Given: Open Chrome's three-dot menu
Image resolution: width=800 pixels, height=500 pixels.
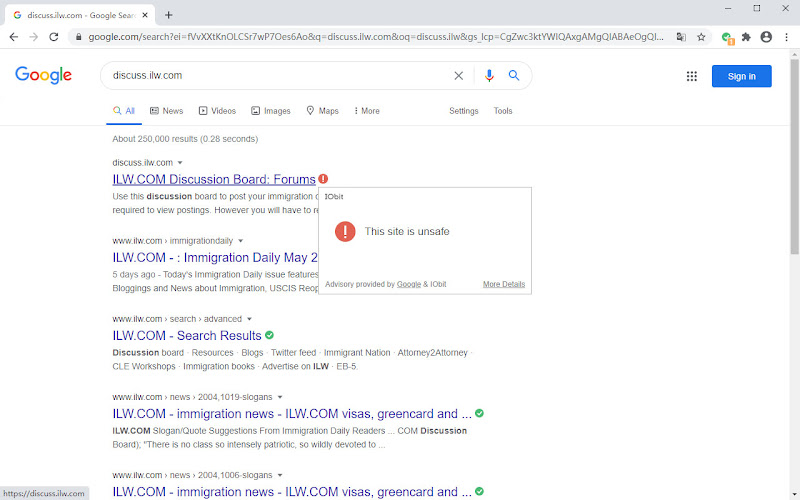Looking at the screenshot, I should [786, 37].
